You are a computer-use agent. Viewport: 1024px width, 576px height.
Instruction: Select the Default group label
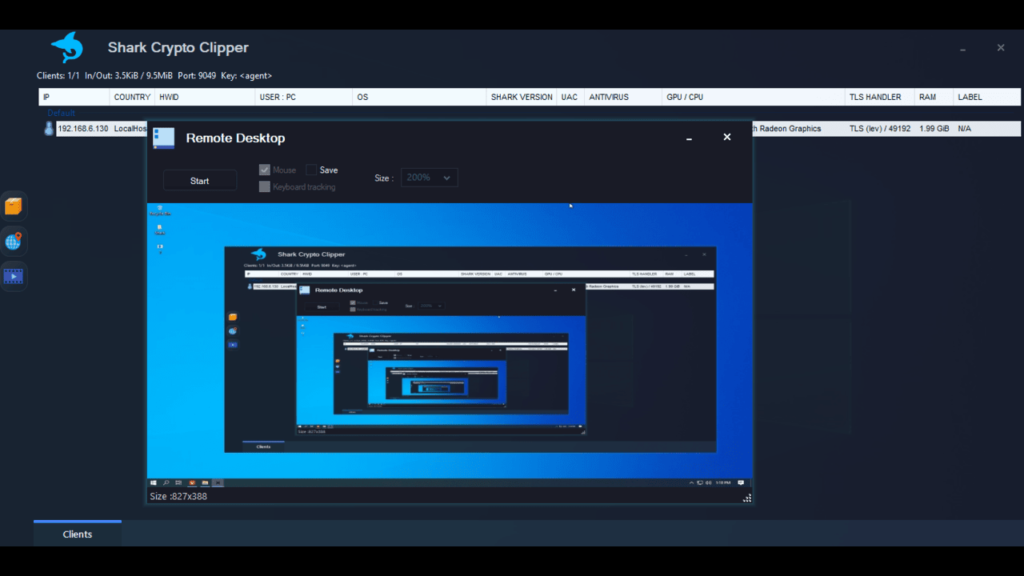pyautogui.click(x=61, y=113)
